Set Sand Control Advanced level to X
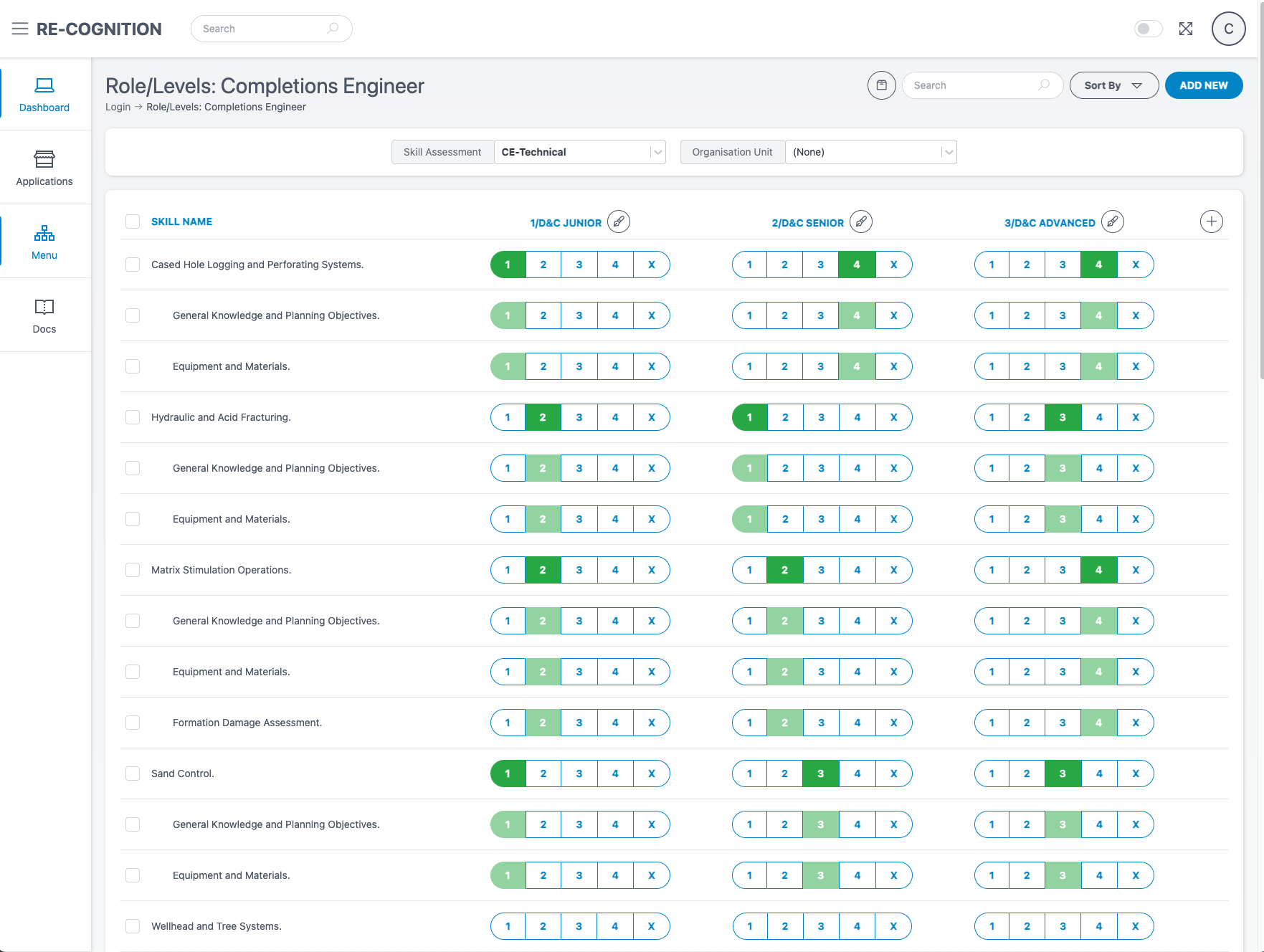Image resolution: width=1264 pixels, height=952 pixels. pyautogui.click(x=1136, y=773)
